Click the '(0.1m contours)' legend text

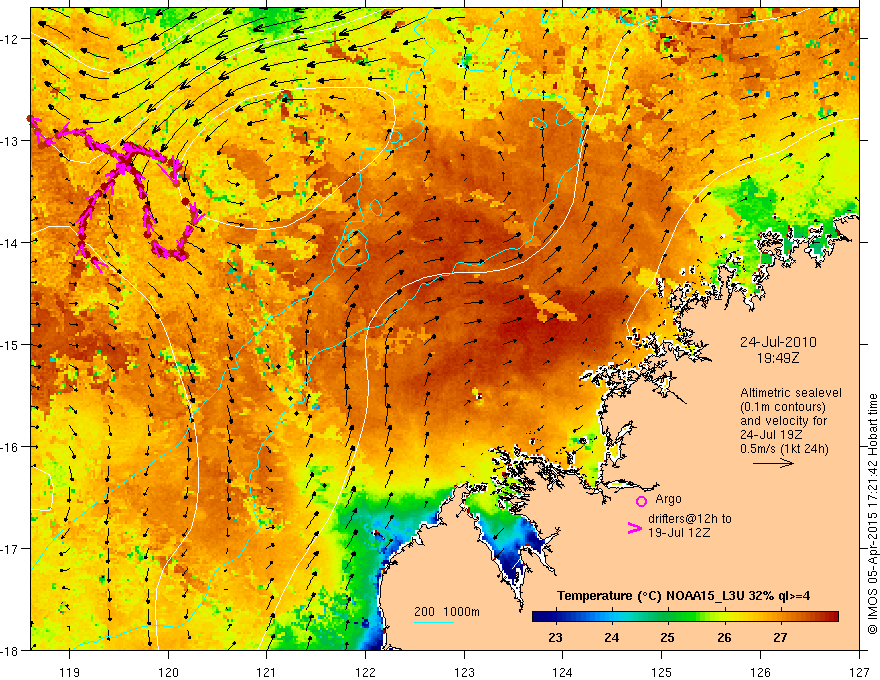click(783, 407)
